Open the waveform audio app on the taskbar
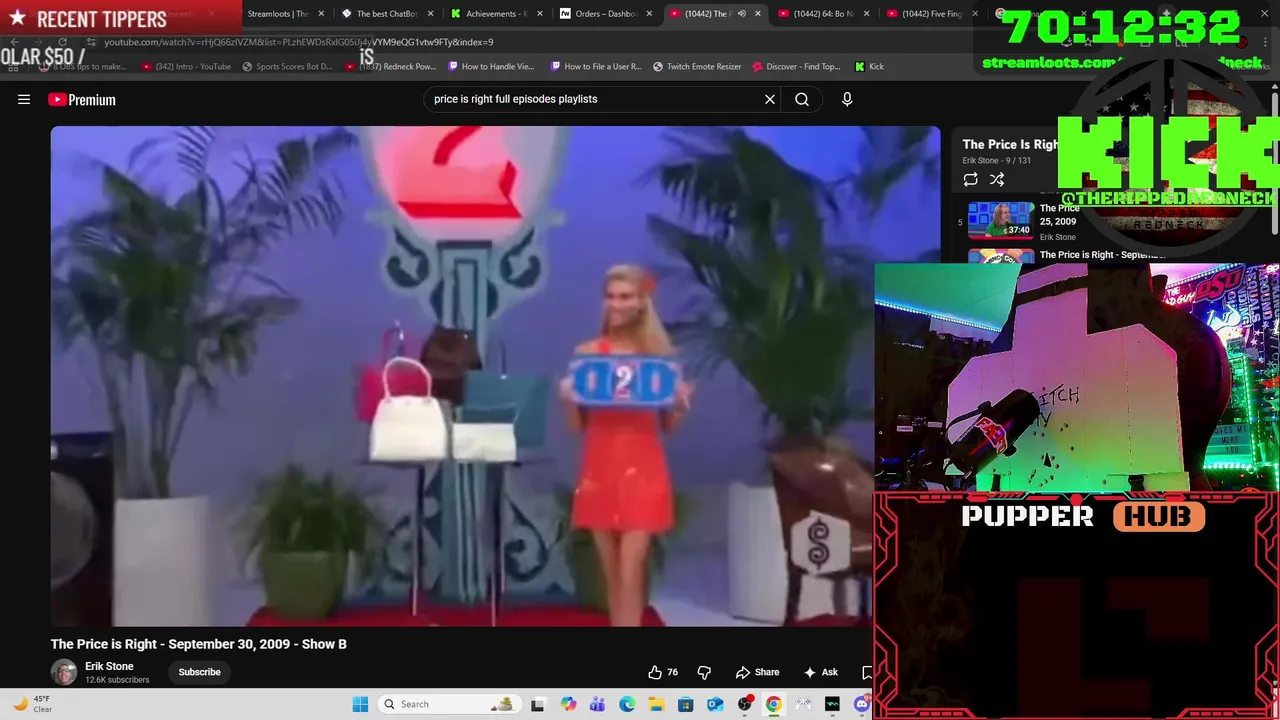Viewport: 1280px width, 720px height. (x=832, y=704)
